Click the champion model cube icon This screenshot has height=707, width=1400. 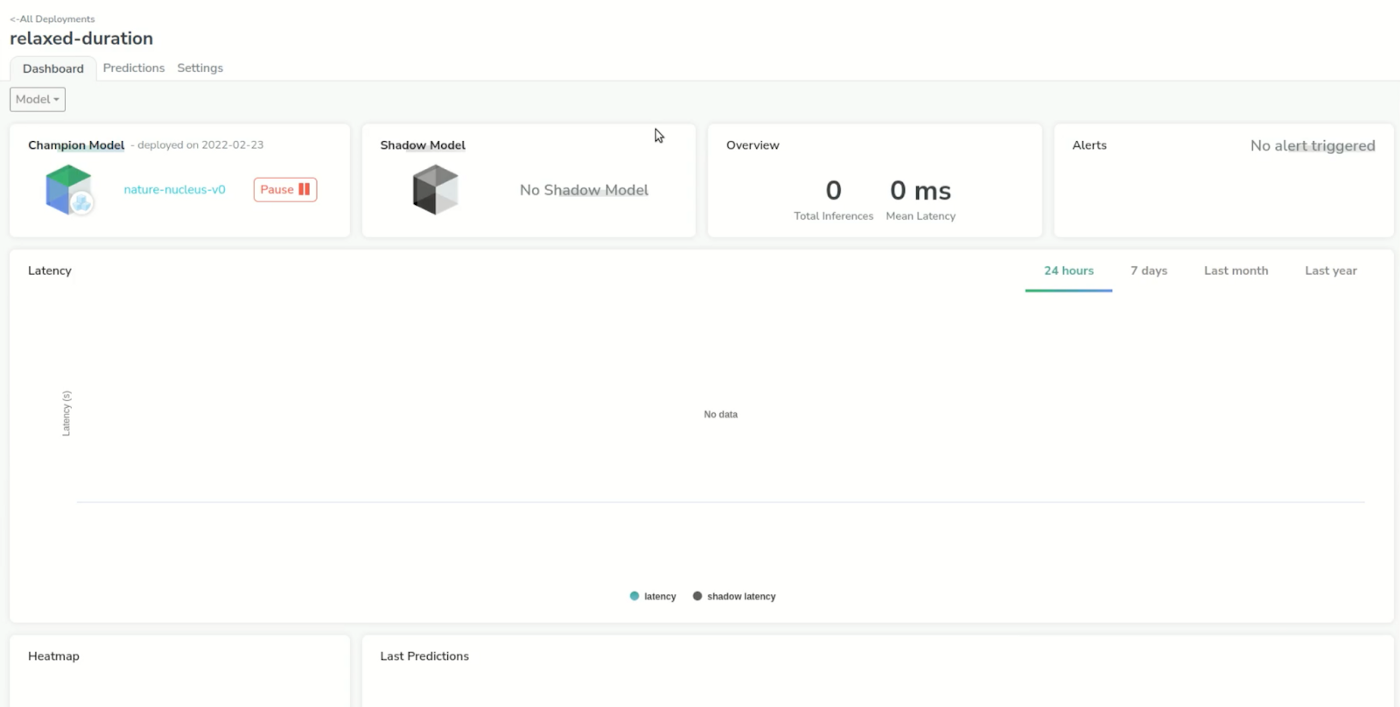69,190
